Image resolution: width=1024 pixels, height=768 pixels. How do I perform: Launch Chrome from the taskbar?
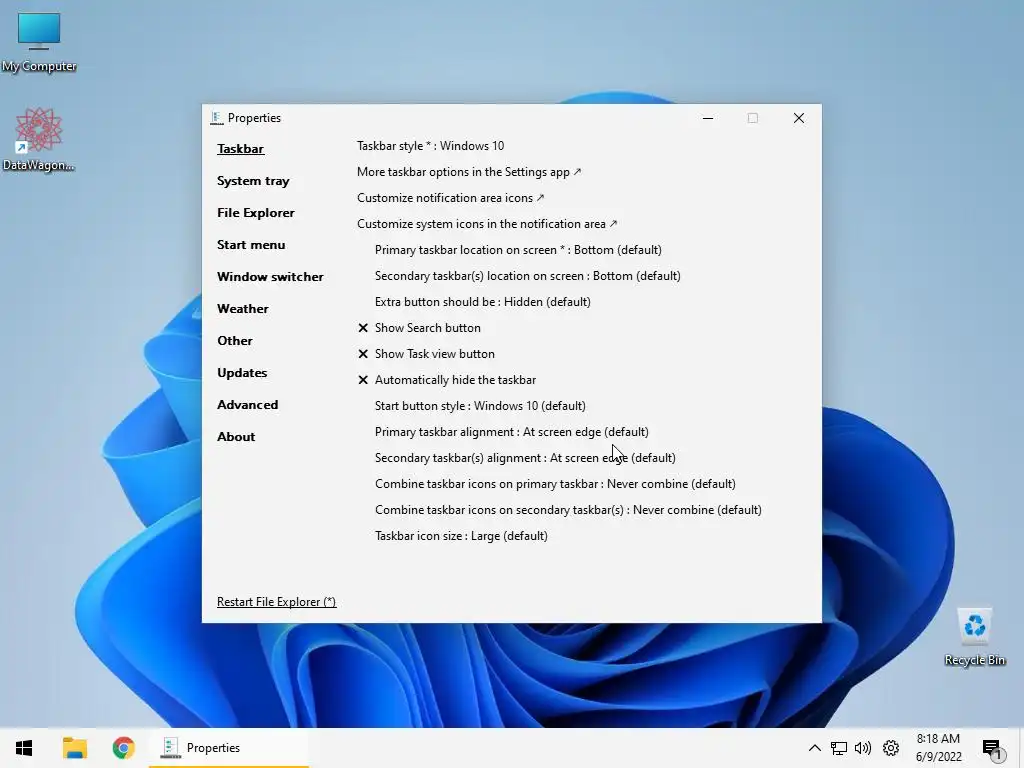point(123,748)
